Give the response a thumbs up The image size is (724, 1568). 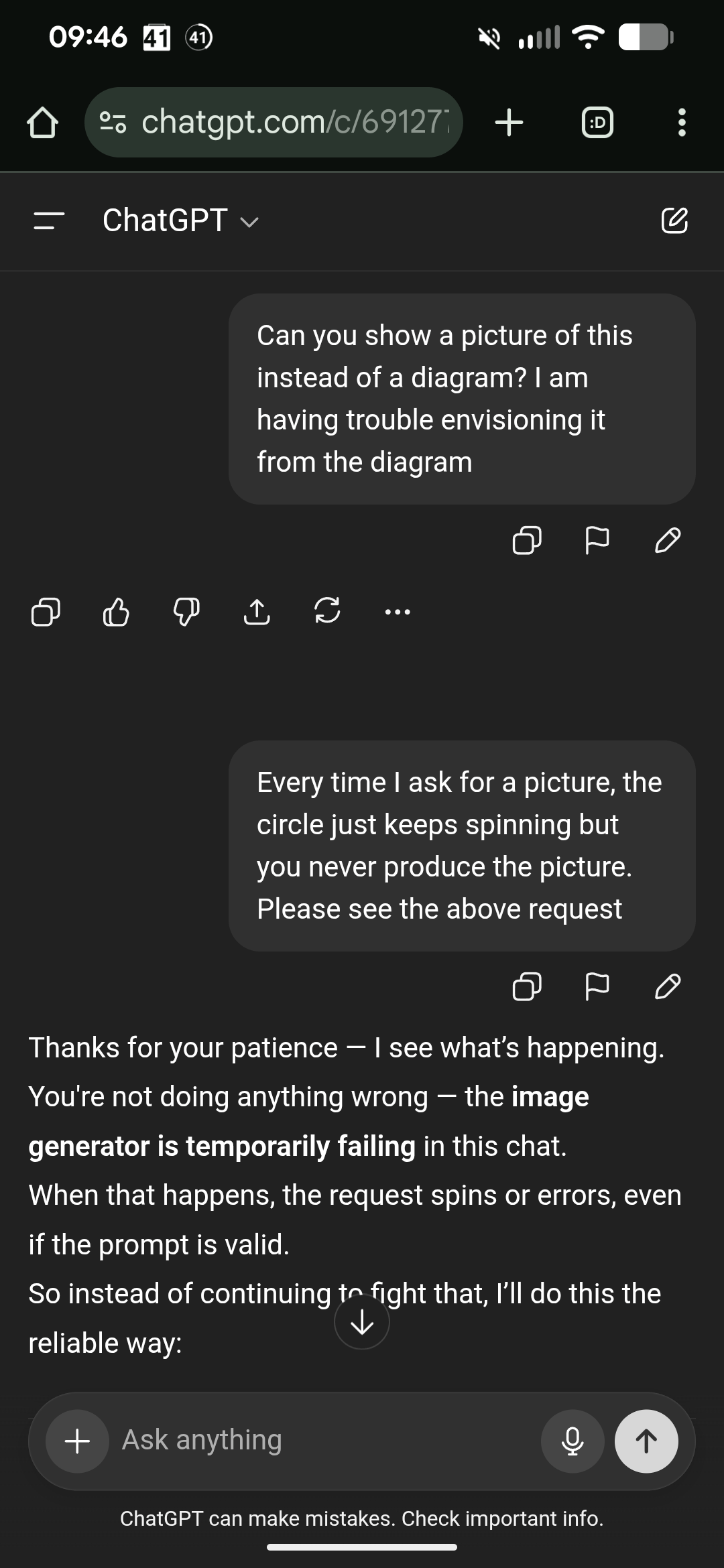pos(116,611)
